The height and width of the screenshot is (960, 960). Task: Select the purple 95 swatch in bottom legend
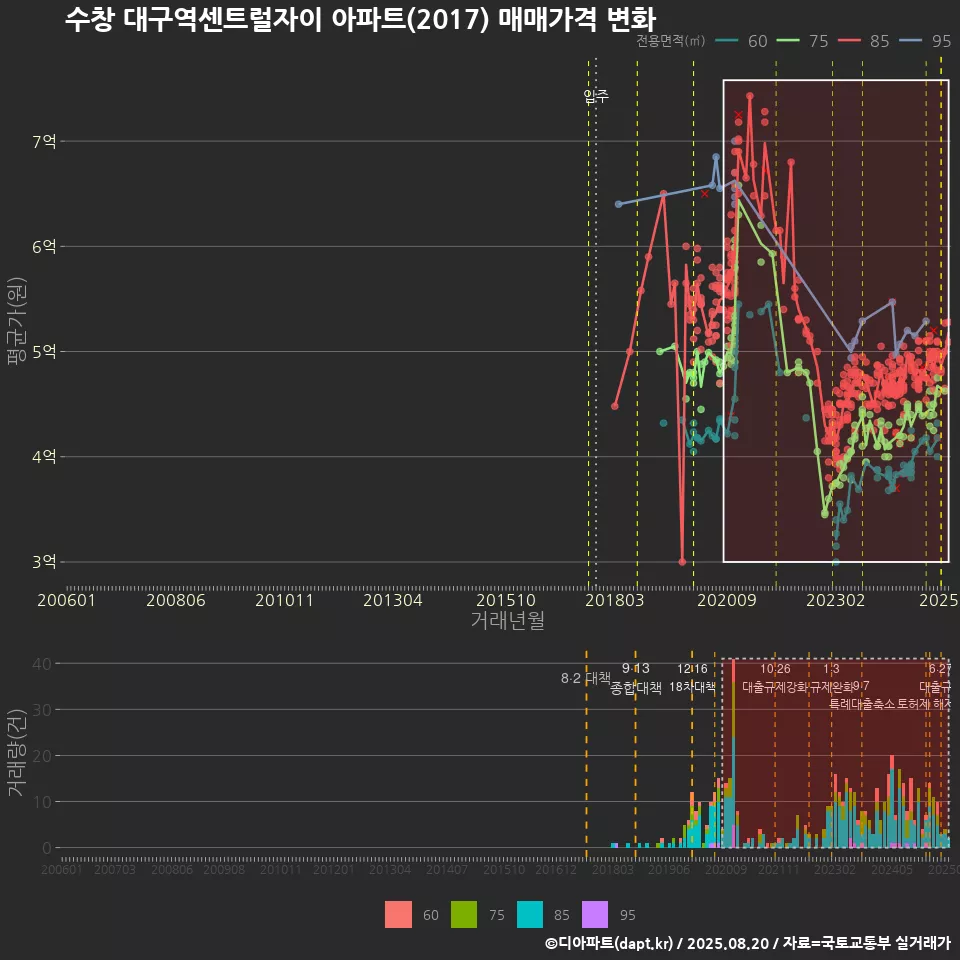(x=595, y=915)
